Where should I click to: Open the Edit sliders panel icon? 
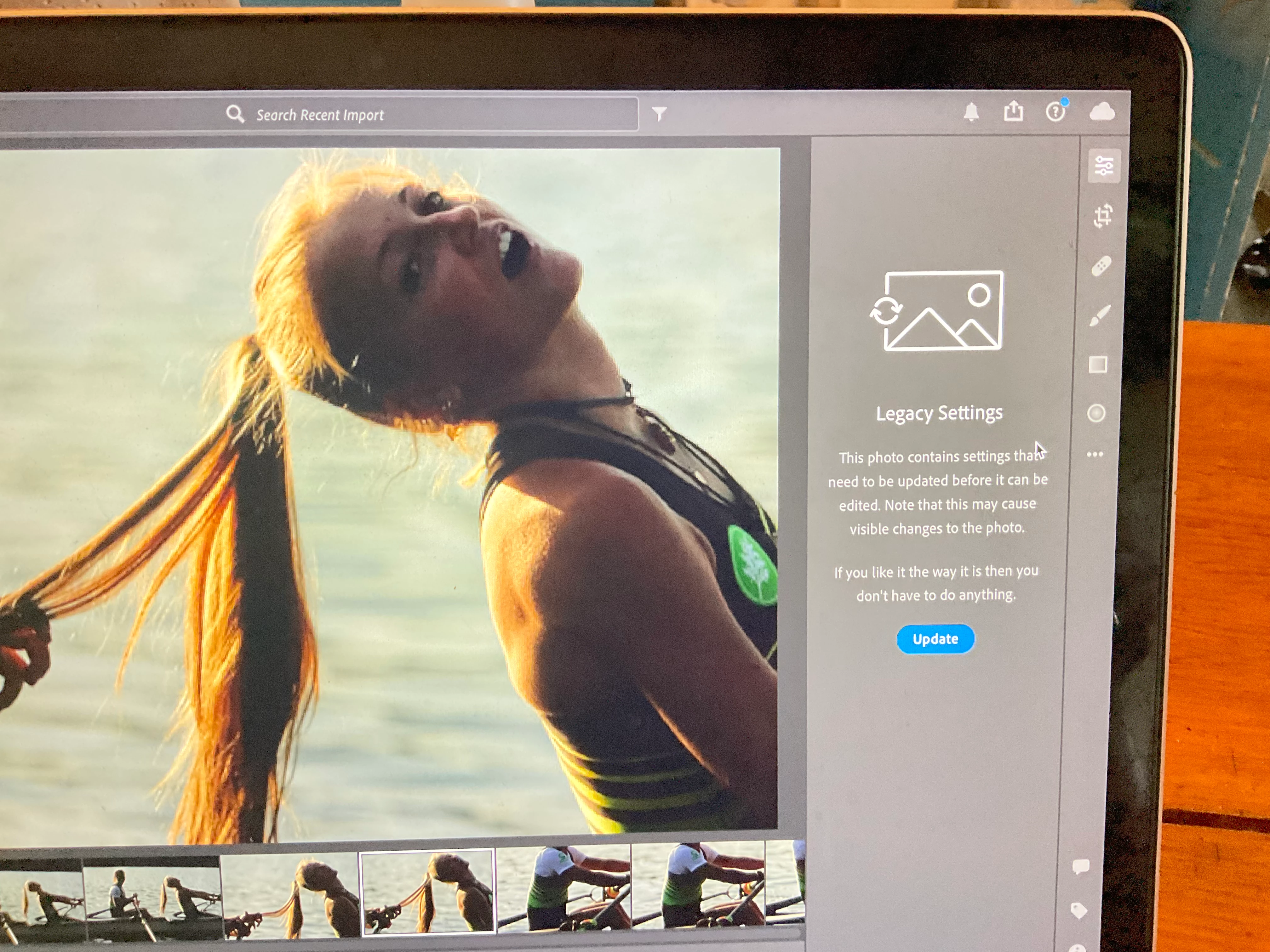pyautogui.click(x=1103, y=166)
